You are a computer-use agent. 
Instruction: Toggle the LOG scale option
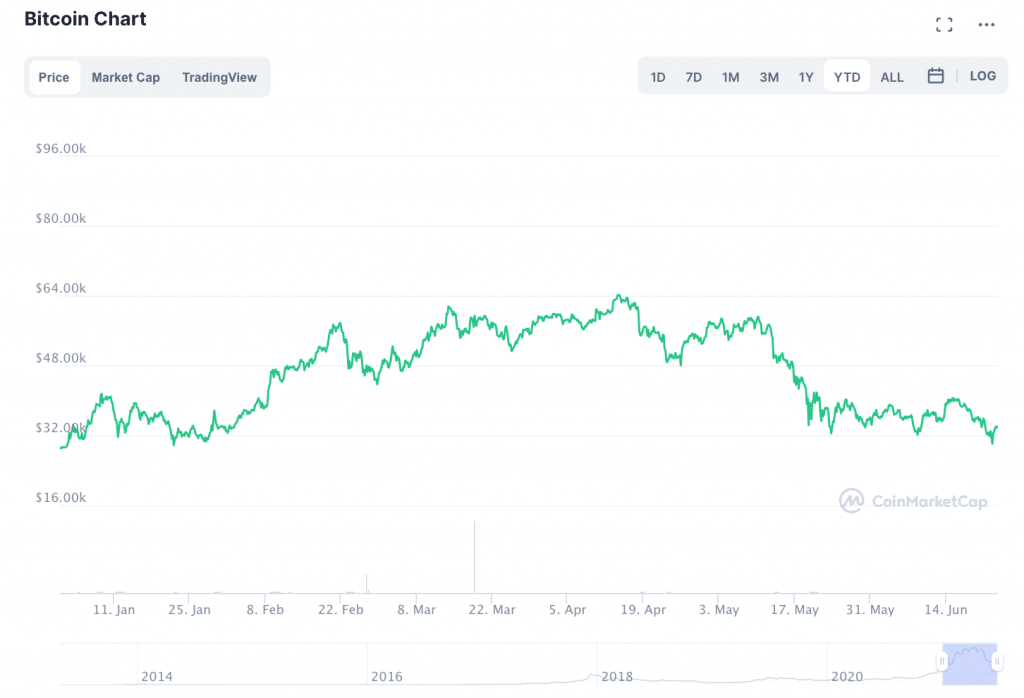coord(982,76)
